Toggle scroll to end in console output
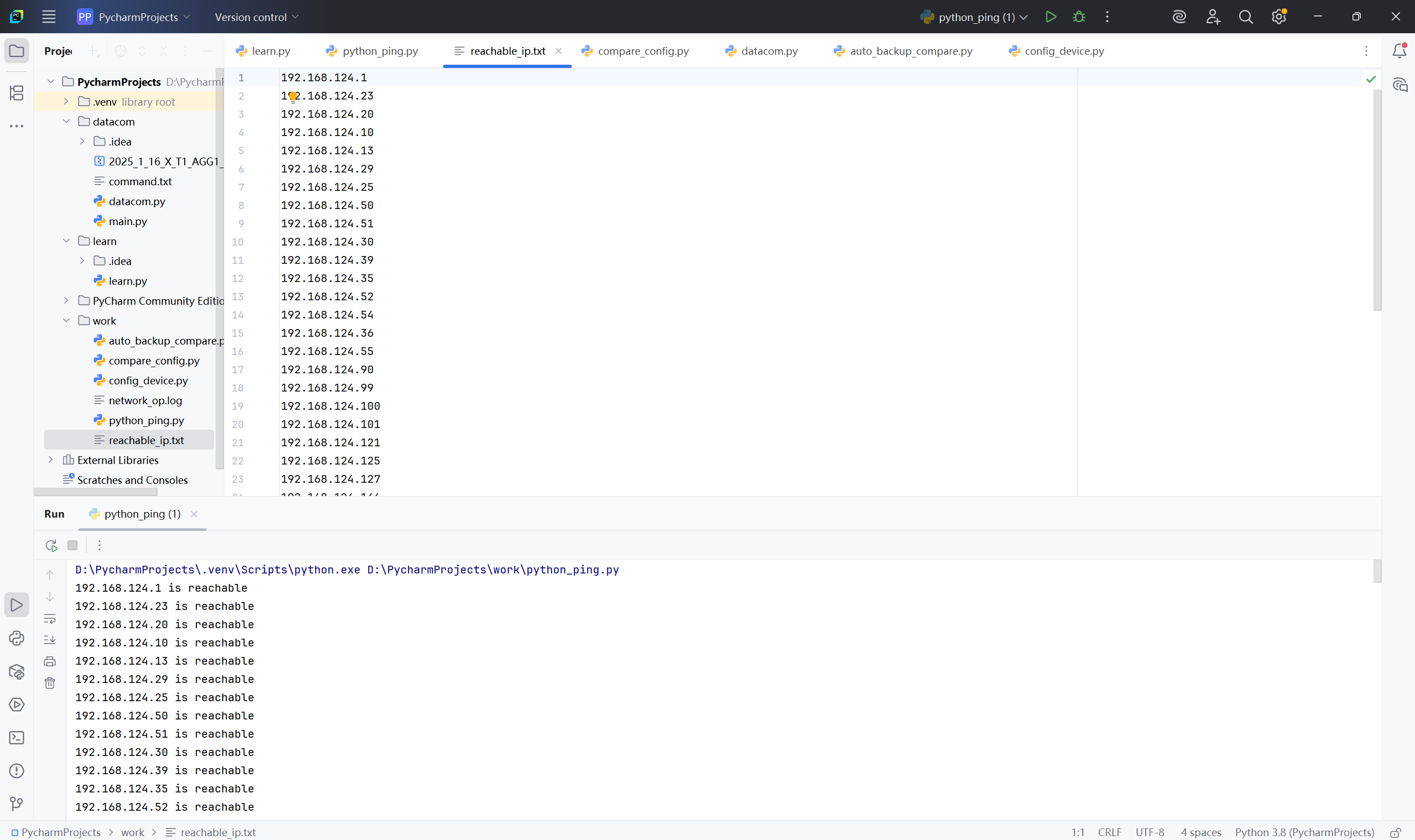Screen dimensions: 1415x840 50,640
